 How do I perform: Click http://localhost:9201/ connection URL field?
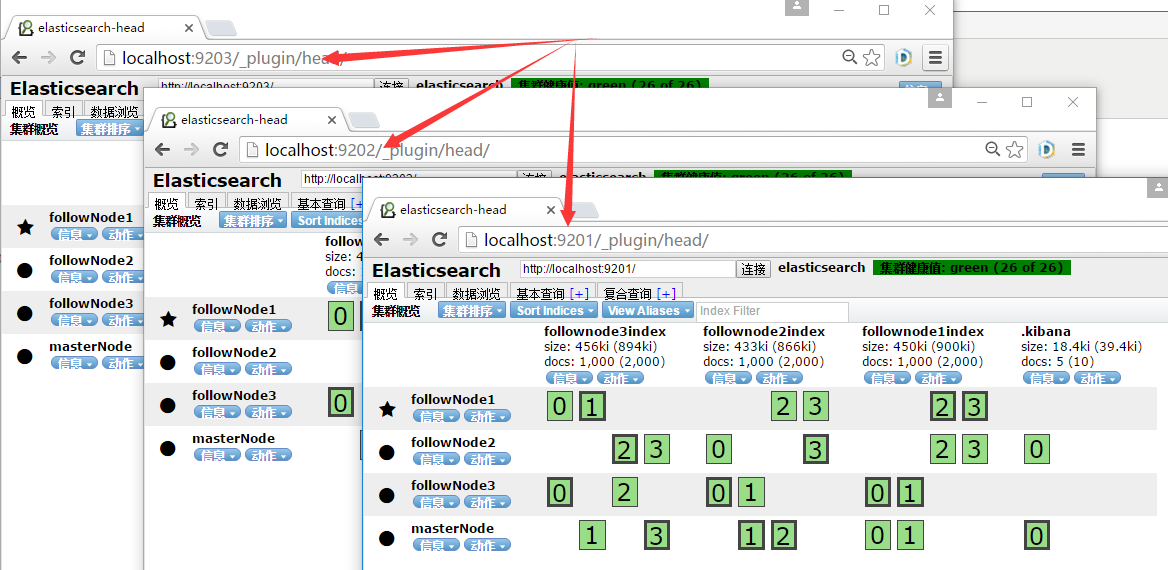[628, 269]
